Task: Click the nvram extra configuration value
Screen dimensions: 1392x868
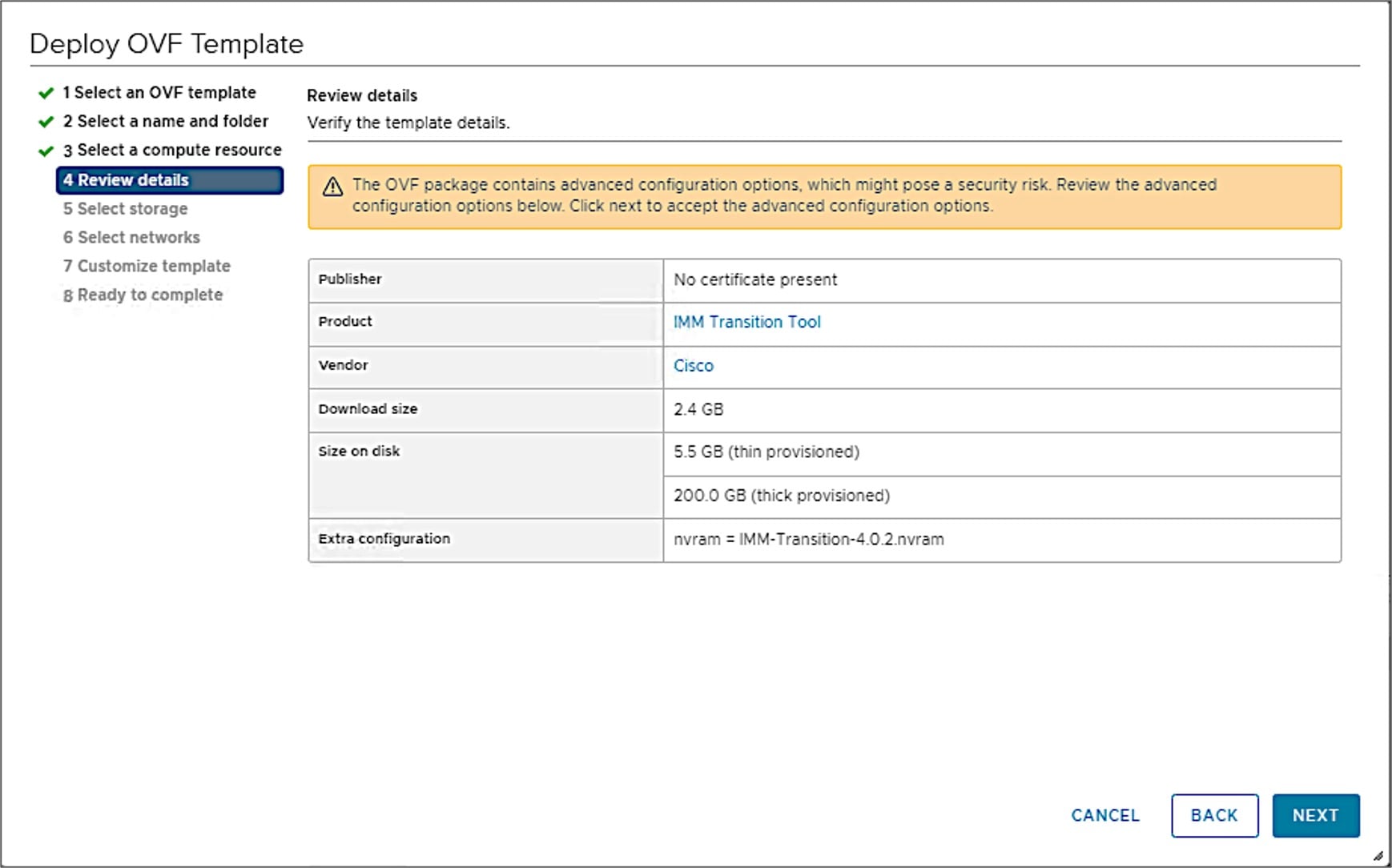Action: 808,540
